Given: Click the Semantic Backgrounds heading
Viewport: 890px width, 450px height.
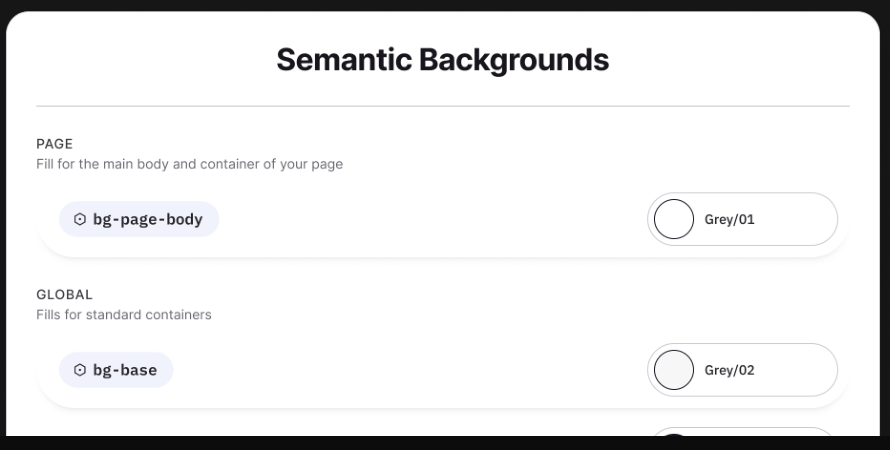Looking at the screenshot, I should point(443,60).
